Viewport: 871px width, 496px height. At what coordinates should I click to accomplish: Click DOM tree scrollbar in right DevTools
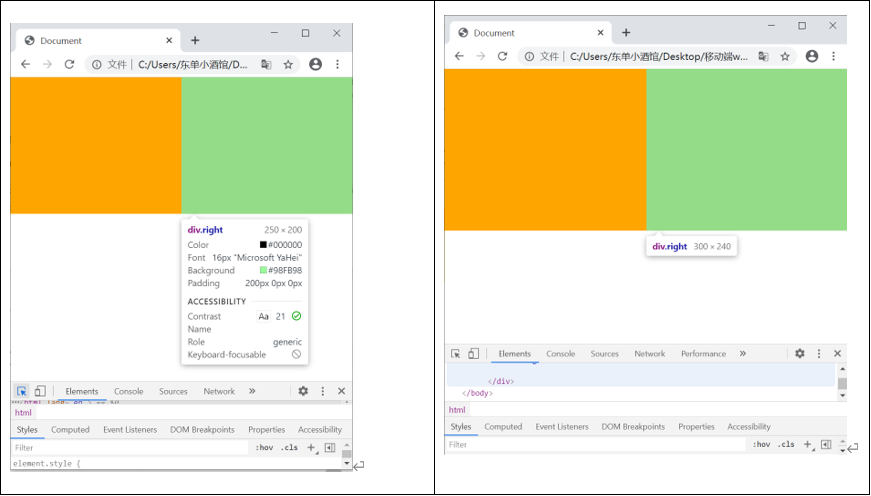tap(843, 382)
